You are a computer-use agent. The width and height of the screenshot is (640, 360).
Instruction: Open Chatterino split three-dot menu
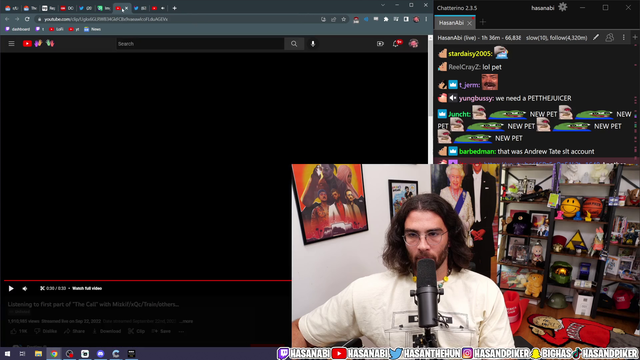pos(623,38)
